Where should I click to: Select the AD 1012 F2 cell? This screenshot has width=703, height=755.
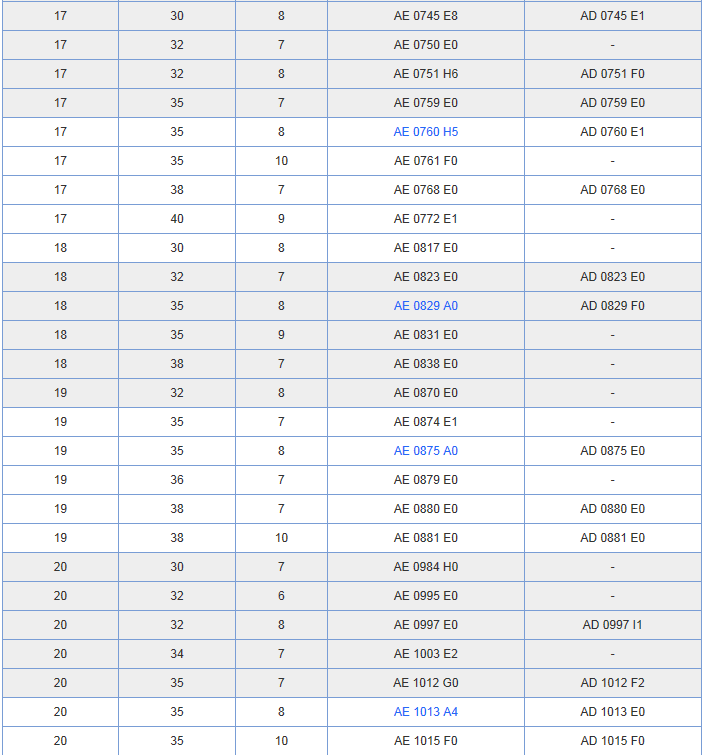point(612,683)
